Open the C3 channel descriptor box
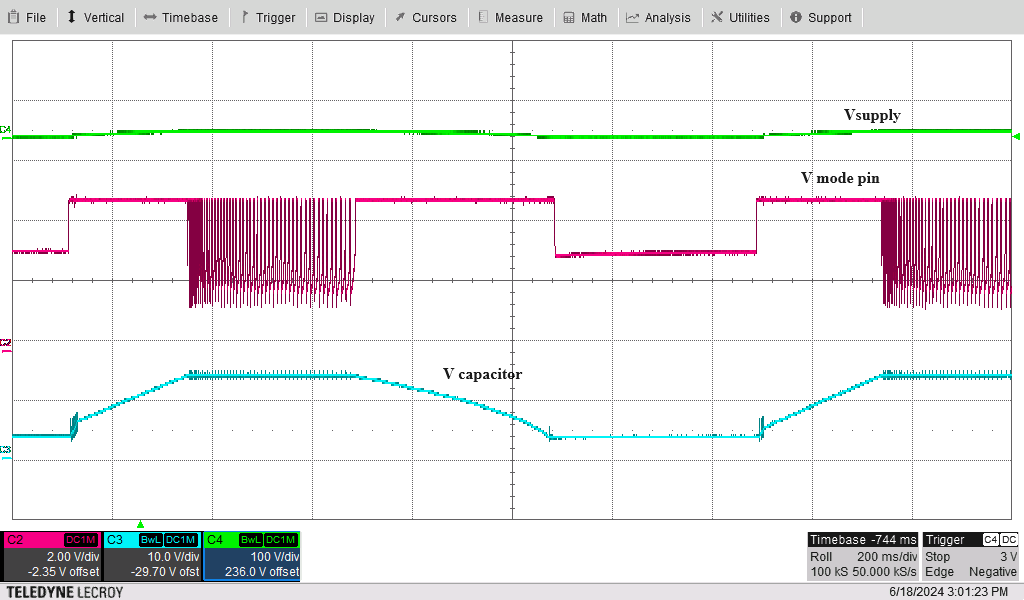1024x600 pixels. tap(152, 556)
